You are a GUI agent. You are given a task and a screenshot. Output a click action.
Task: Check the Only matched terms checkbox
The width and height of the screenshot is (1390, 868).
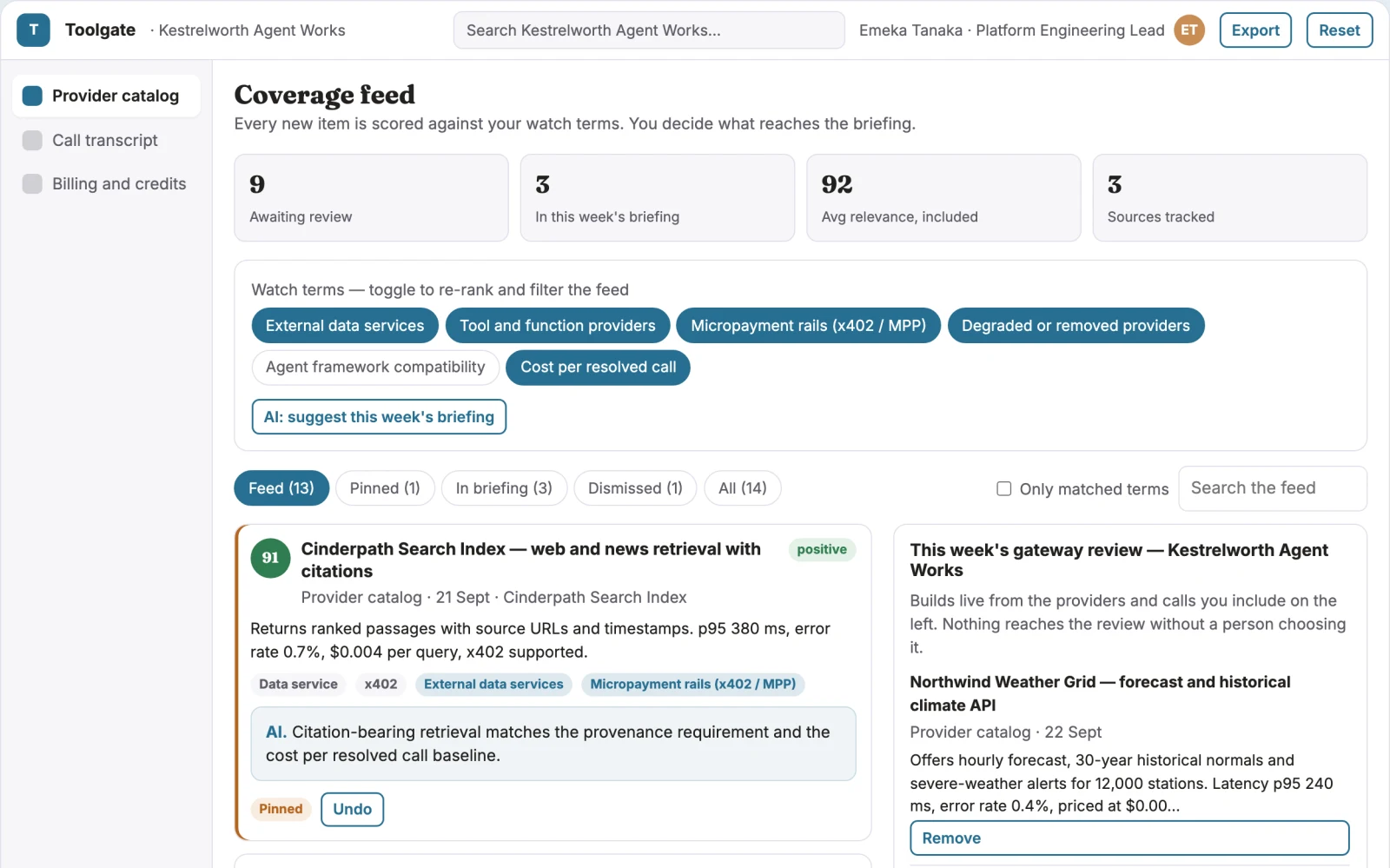coord(1004,489)
